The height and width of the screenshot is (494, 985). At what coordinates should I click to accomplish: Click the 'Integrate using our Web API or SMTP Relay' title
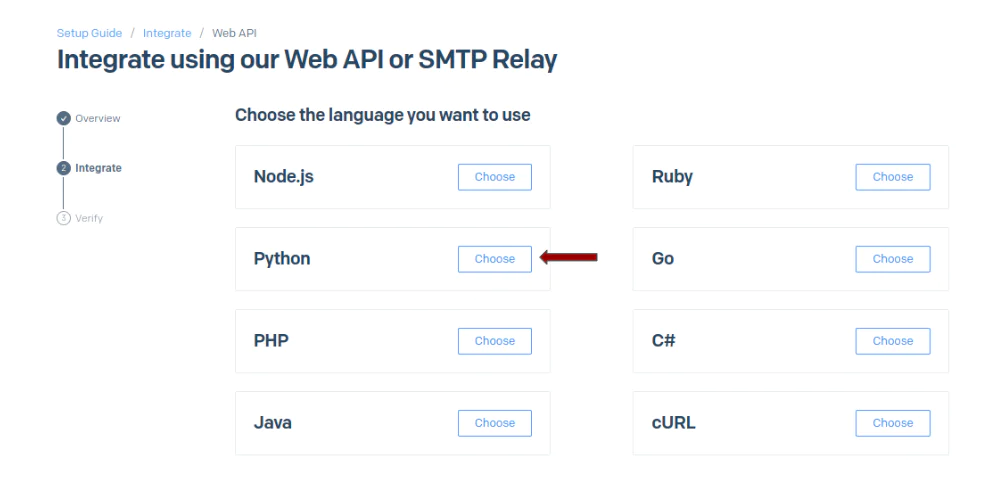click(307, 60)
